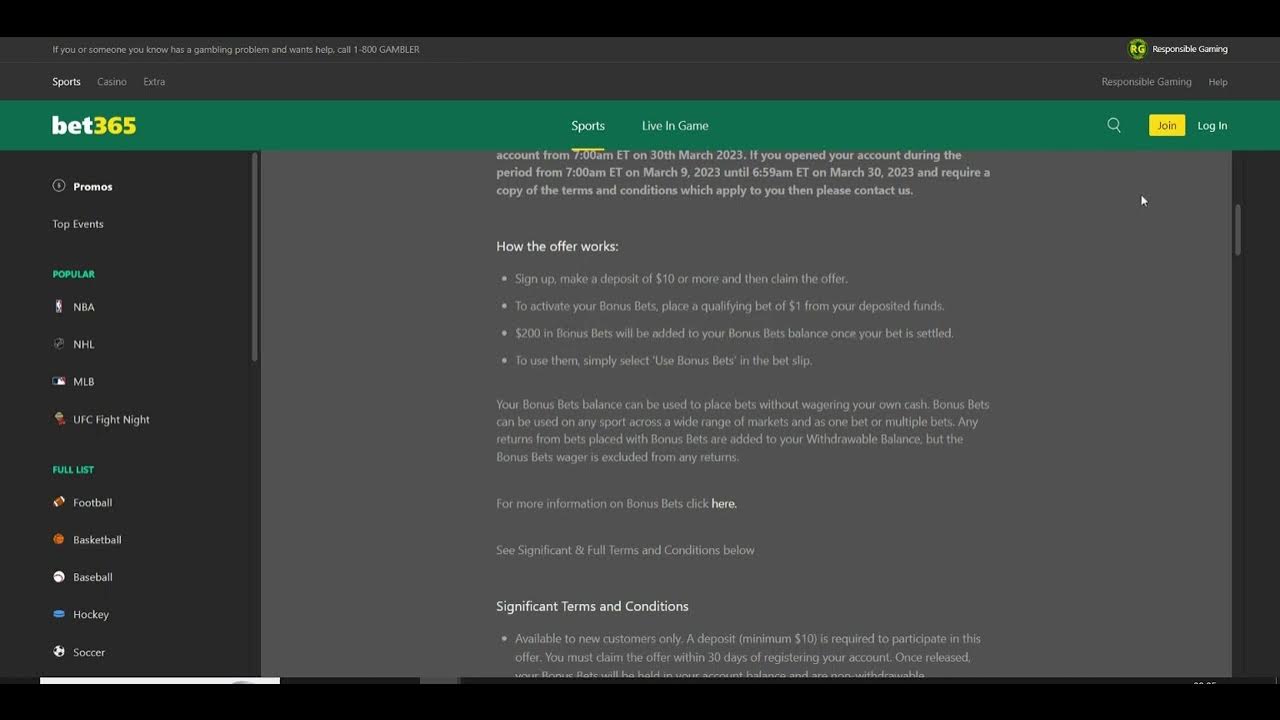The height and width of the screenshot is (720, 1280).
Task: Click the sidebar scrollbar thumb
Action: (255, 257)
